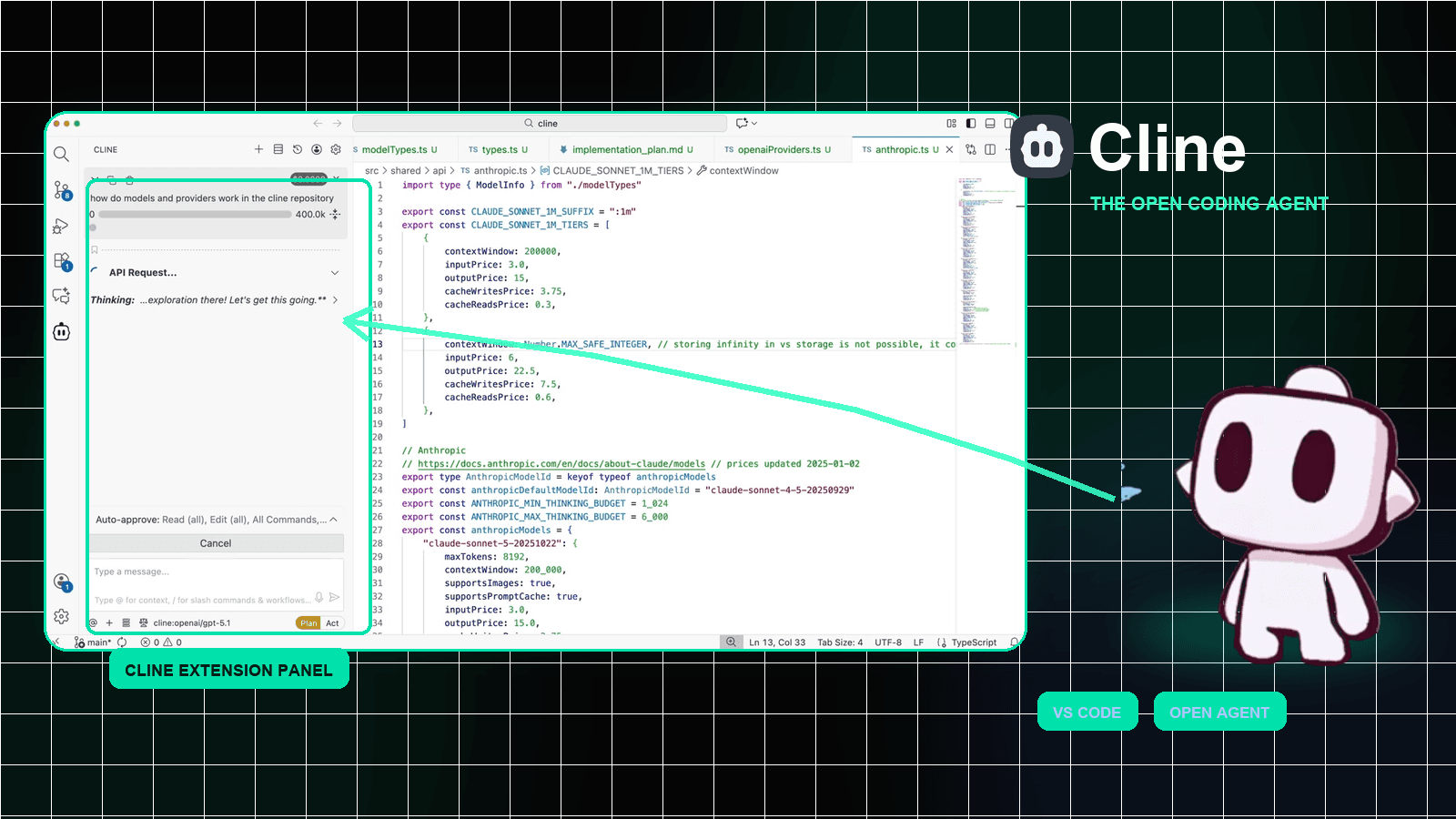Click the contextWindow breadcrumb item
Image resolution: width=1456 pixels, height=819 pixels.
coord(738,171)
